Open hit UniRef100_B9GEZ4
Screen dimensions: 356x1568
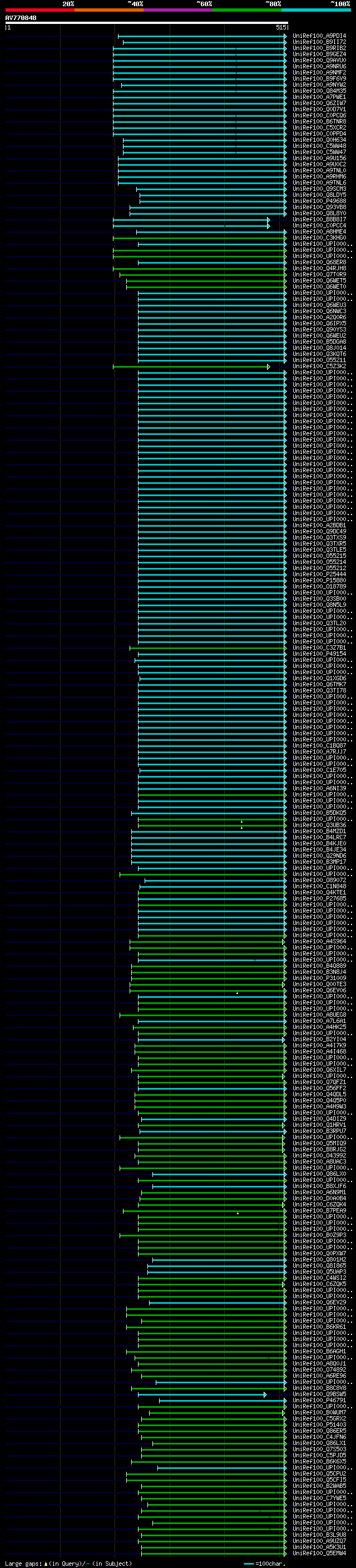point(319,54)
